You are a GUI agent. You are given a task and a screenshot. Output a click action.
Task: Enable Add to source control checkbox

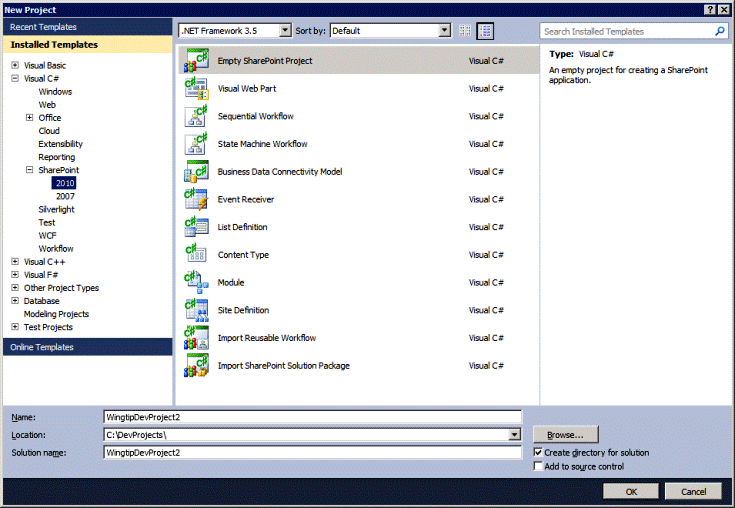point(538,466)
